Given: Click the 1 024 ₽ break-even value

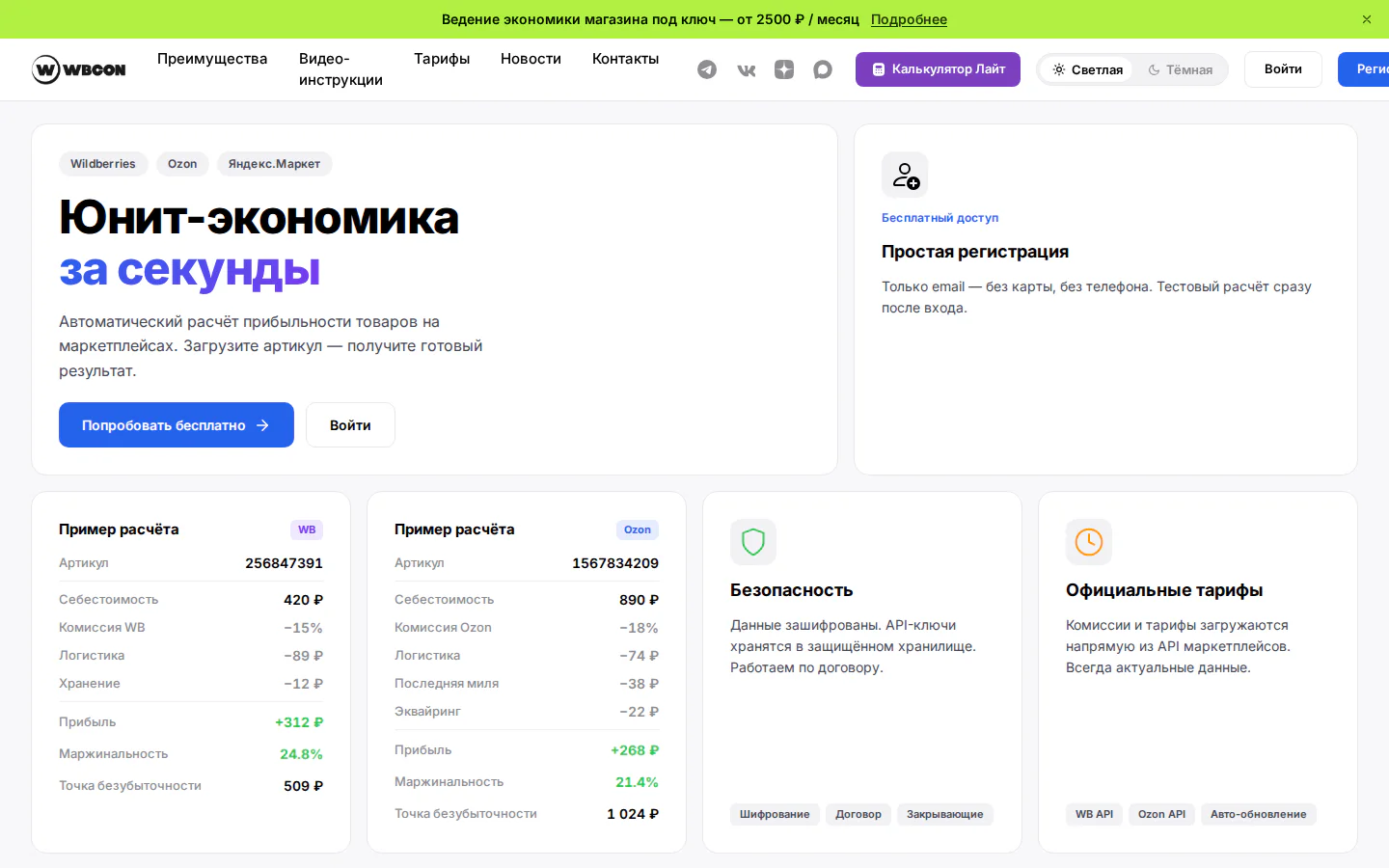Looking at the screenshot, I should click(633, 814).
